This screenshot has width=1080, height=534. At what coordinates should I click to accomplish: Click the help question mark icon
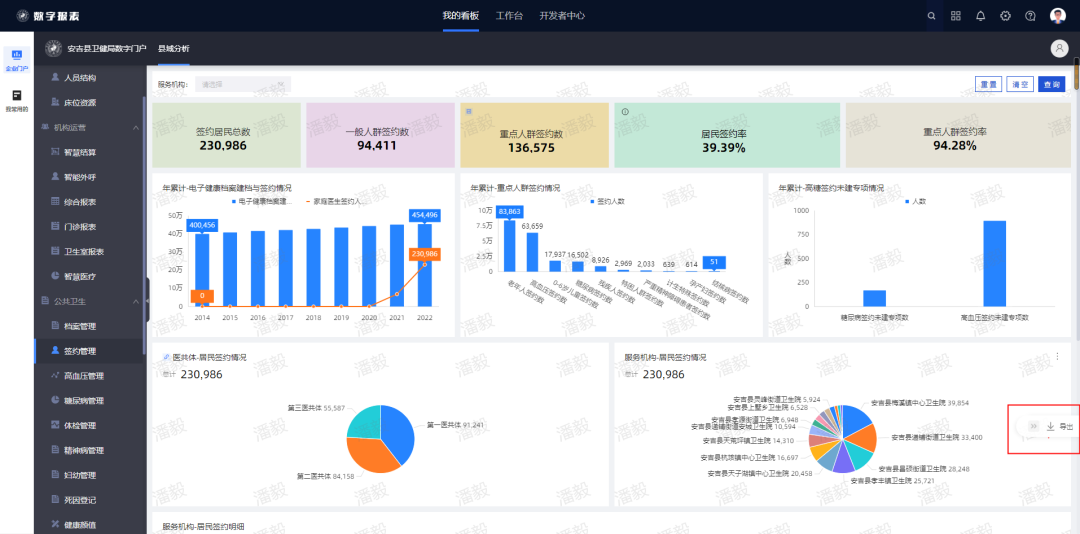(1030, 16)
